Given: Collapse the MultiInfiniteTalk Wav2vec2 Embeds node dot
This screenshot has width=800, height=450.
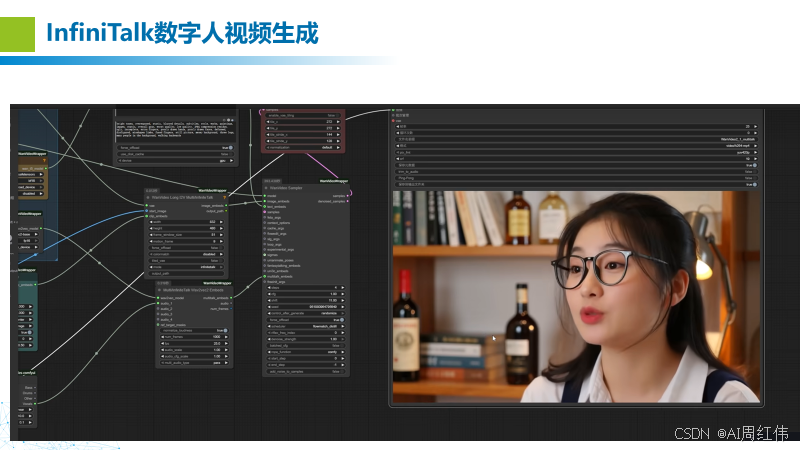Looking at the screenshot, I should click(159, 290).
